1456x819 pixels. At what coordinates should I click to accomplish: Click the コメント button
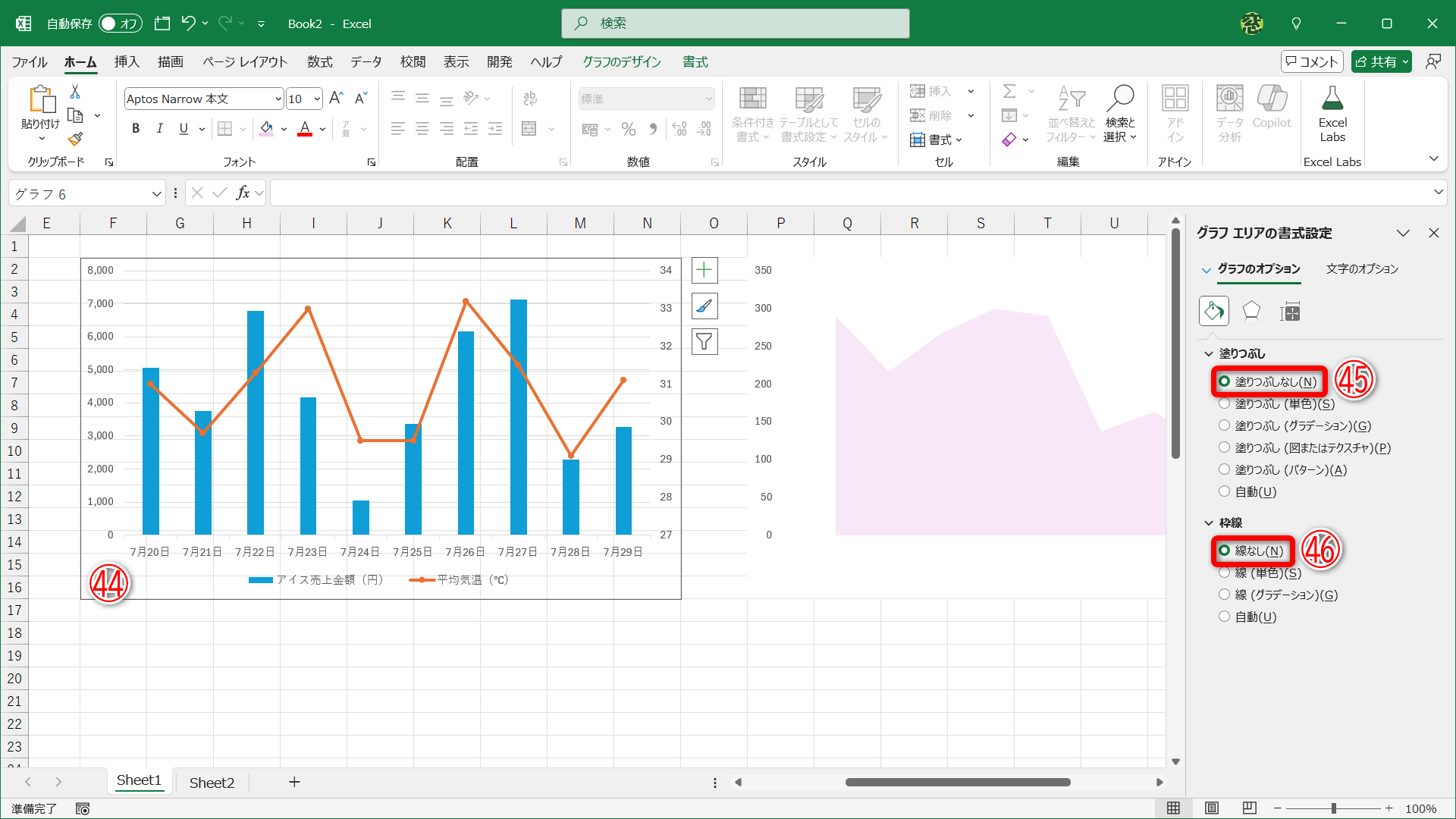[1311, 61]
